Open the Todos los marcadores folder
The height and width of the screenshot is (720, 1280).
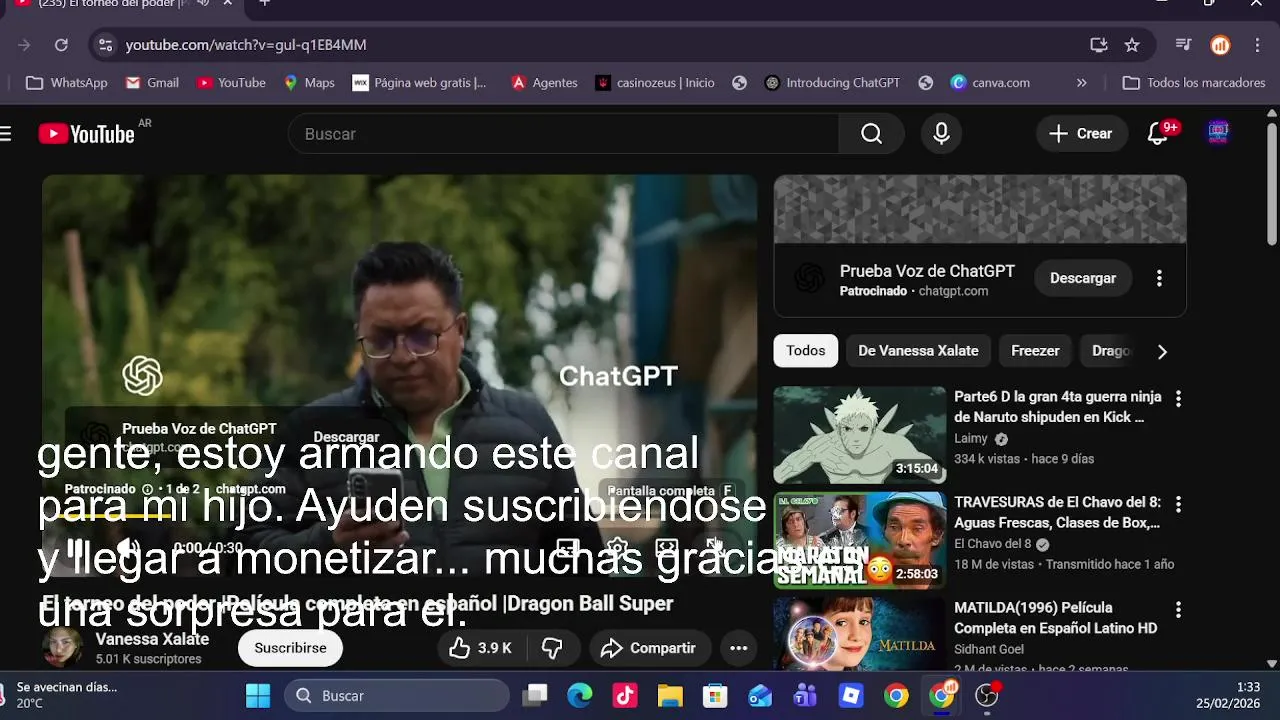coord(1194,83)
